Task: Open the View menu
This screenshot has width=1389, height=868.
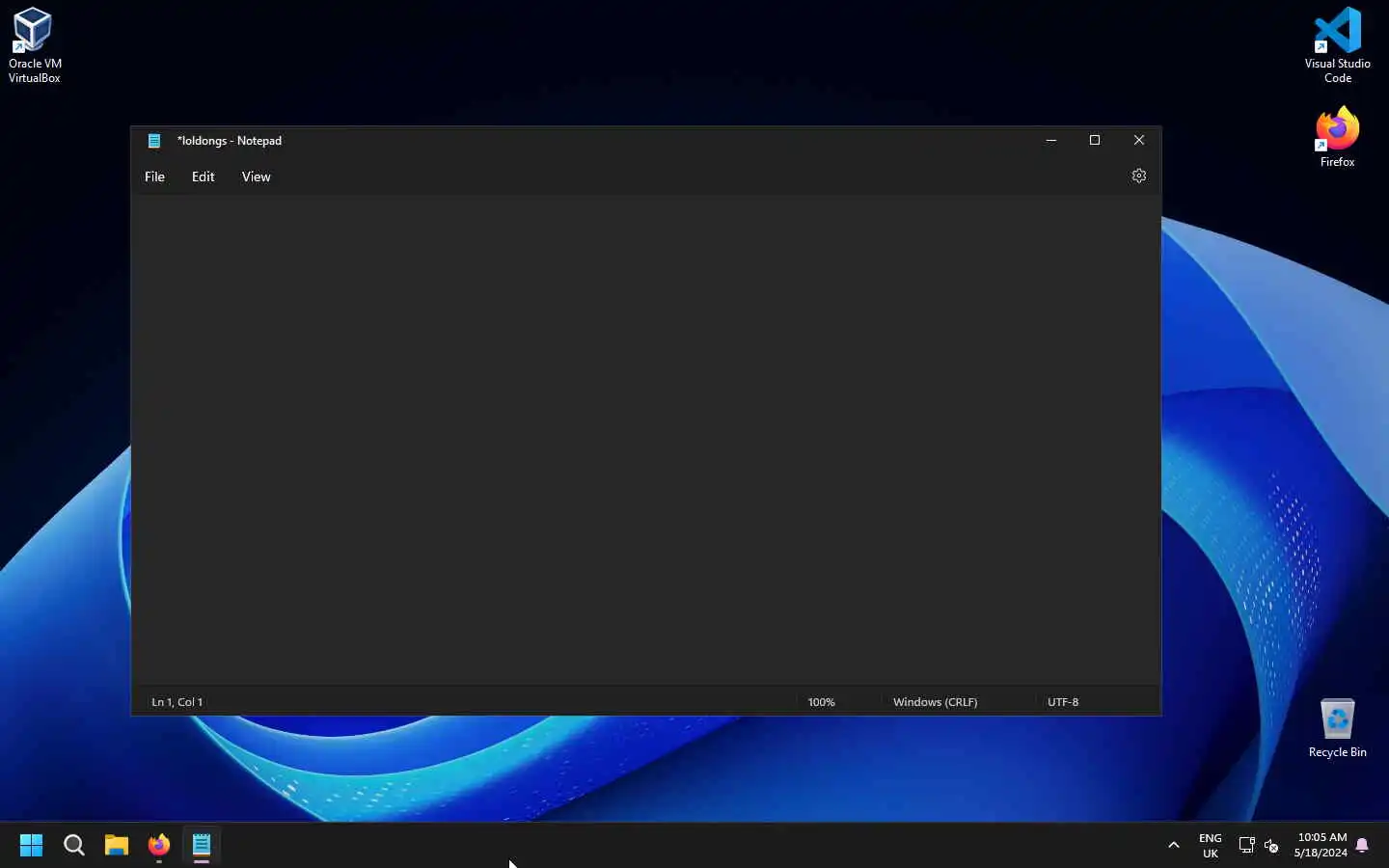Action: (x=256, y=176)
